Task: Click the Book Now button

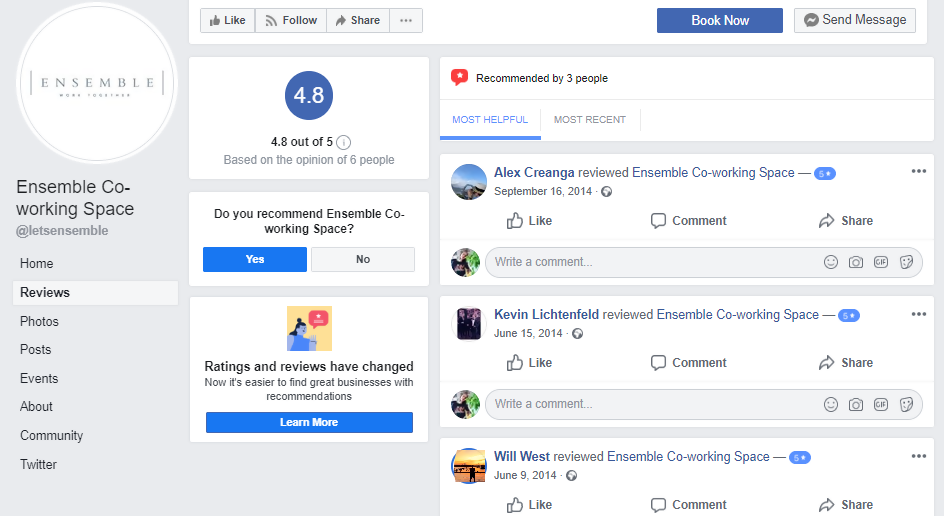Action: coord(719,20)
